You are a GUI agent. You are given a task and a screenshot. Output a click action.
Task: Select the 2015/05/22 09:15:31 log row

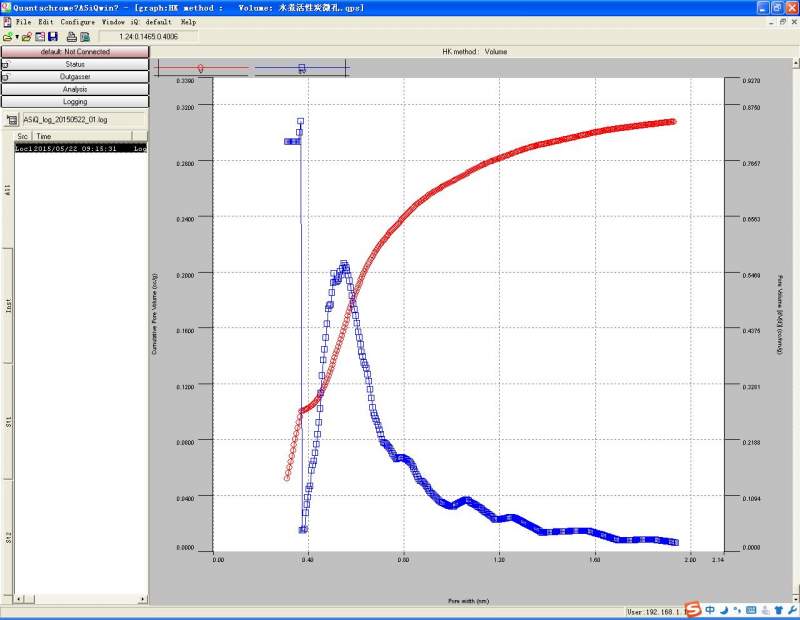click(x=81, y=148)
